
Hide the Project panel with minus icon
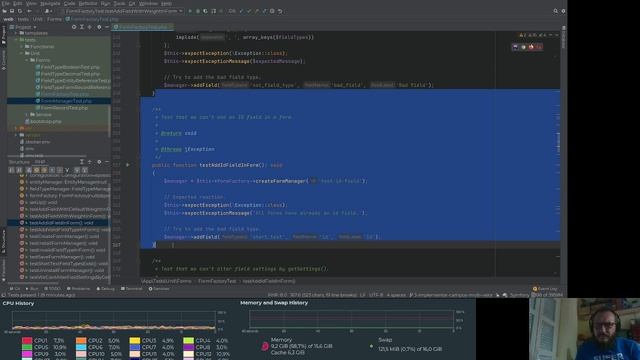(107, 27)
